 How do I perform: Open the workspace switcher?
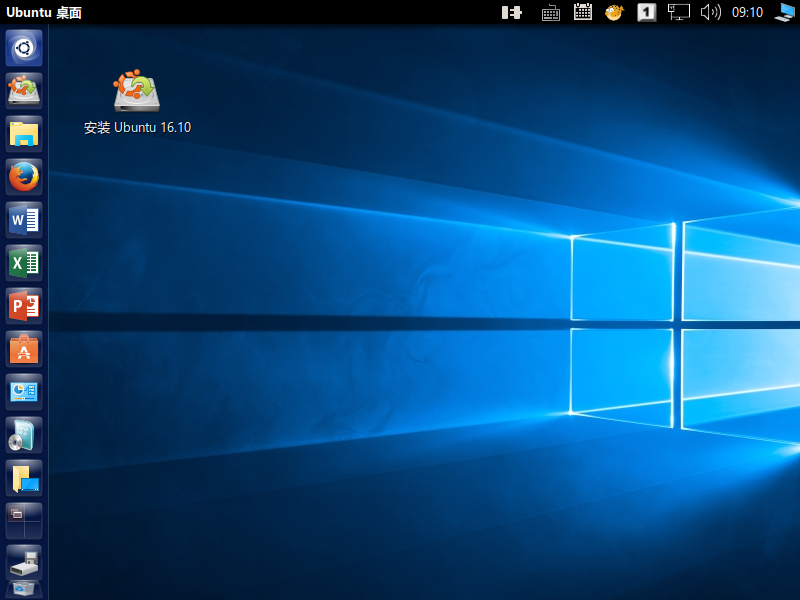[24, 521]
